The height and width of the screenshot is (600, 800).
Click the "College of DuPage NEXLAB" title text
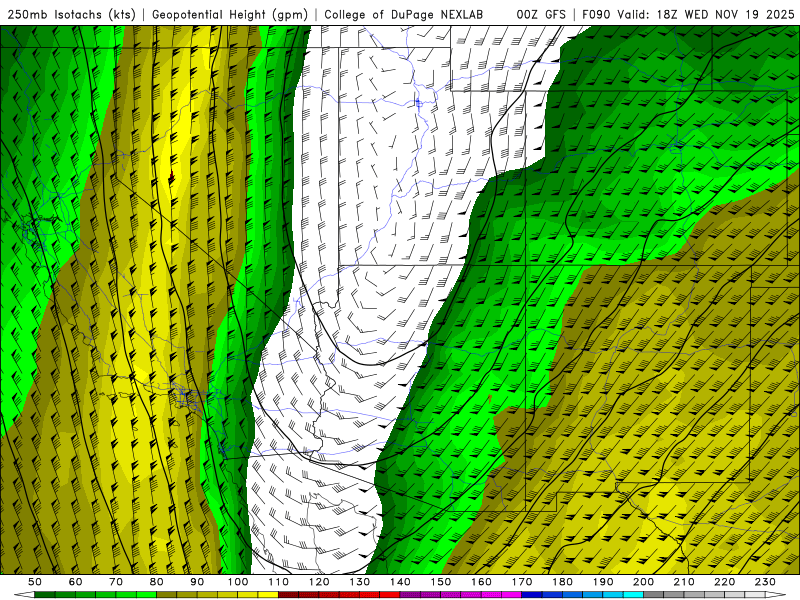(x=404, y=15)
